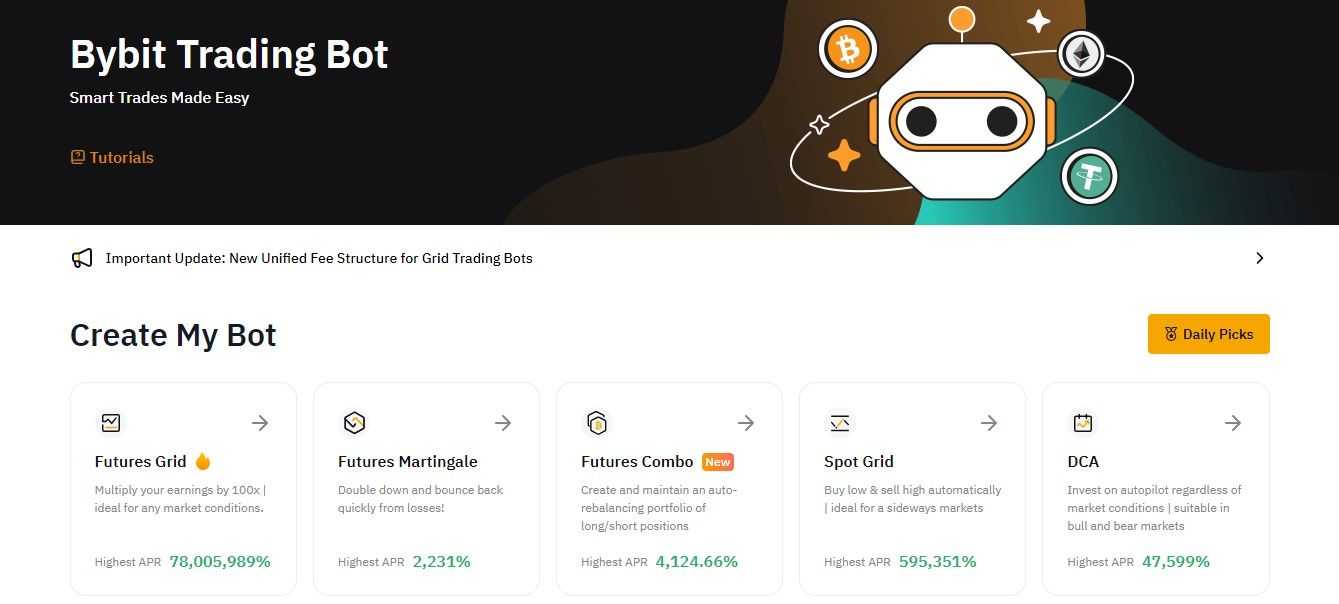Image resolution: width=1339 pixels, height=604 pixels.
Task: Click the Spot Grid card icon
Action: point(840,423)
